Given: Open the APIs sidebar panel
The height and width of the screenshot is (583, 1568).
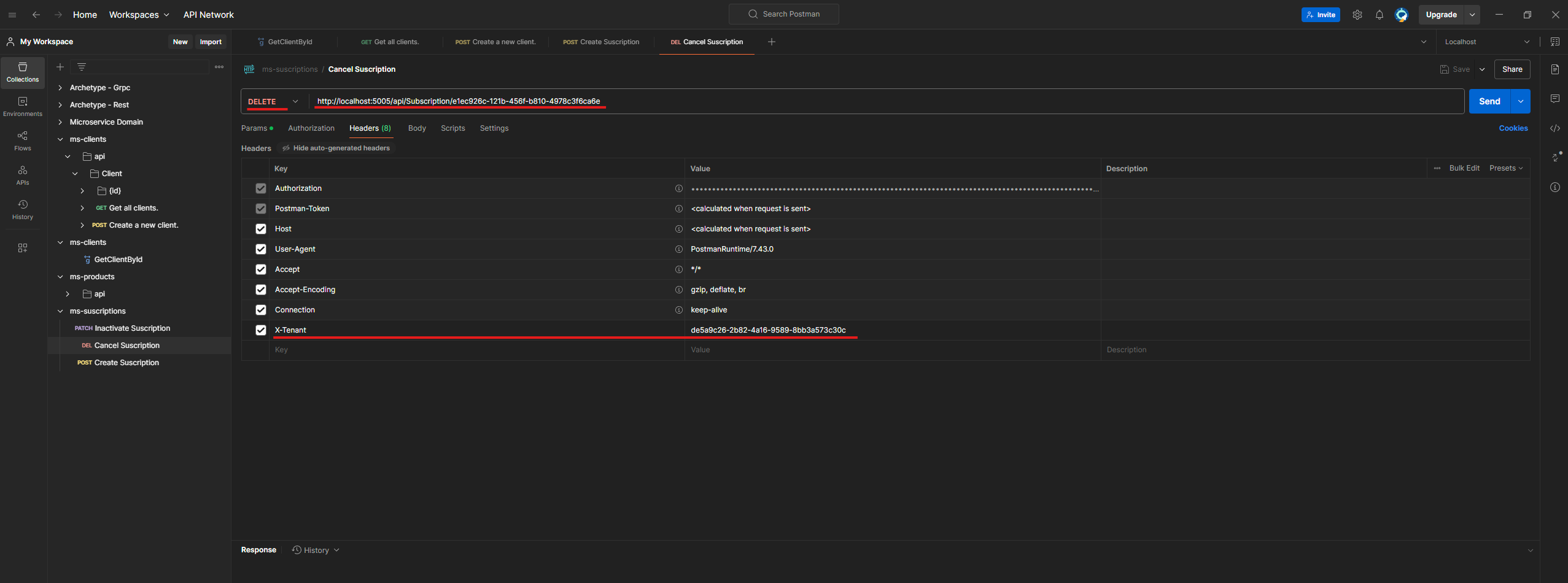Looking at the screenshot, I should coord(23,175).
